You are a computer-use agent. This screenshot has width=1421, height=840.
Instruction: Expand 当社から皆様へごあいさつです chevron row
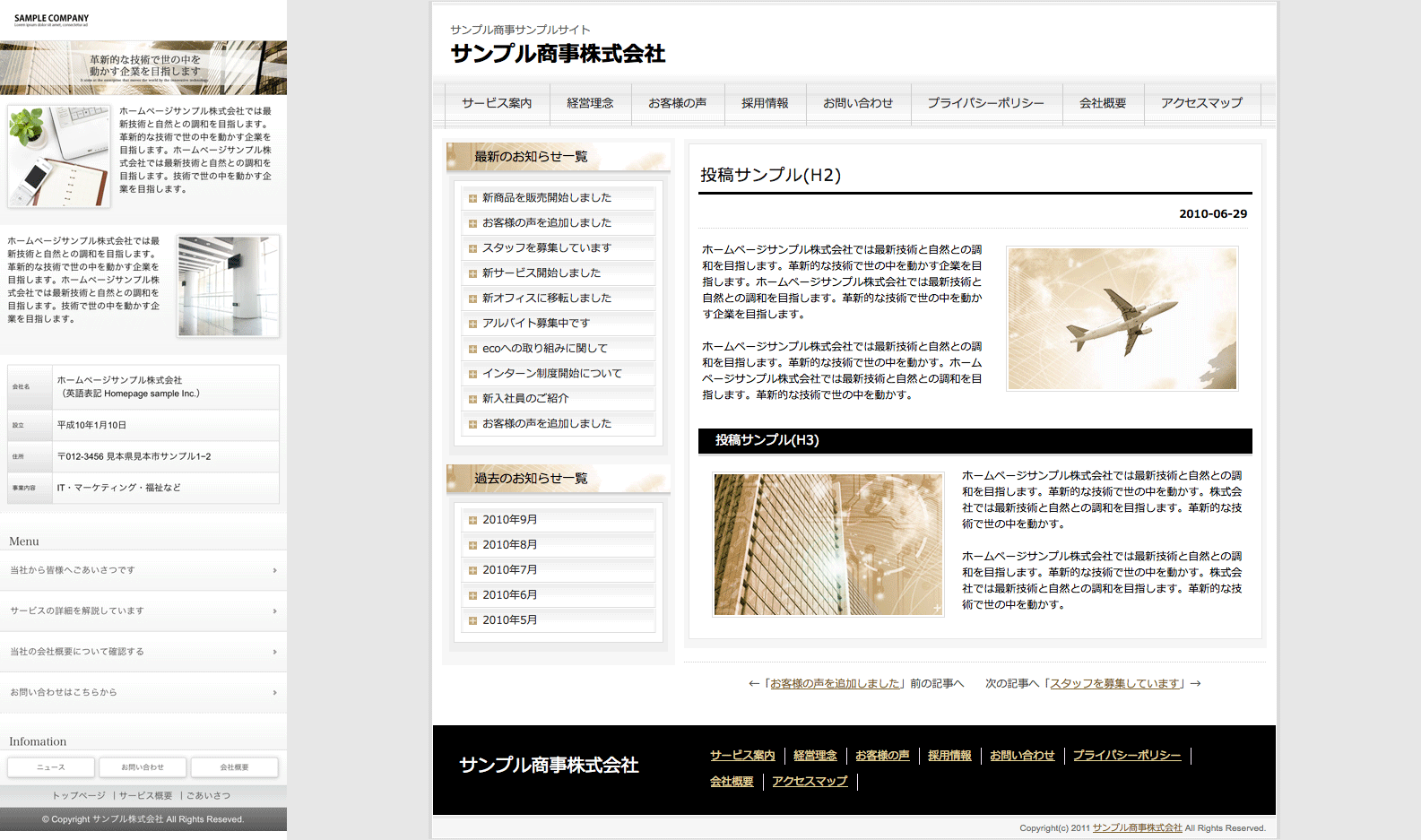point(274,570)
